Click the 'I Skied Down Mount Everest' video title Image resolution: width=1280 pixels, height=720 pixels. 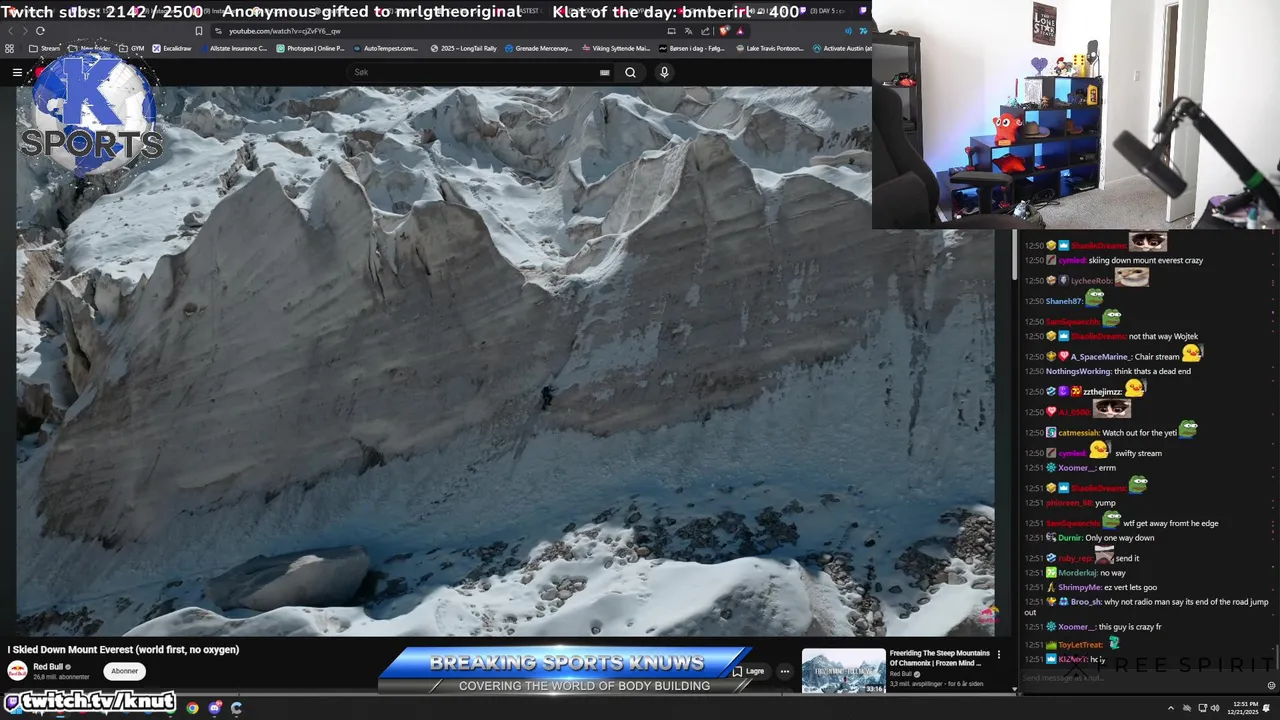[123, 650]
